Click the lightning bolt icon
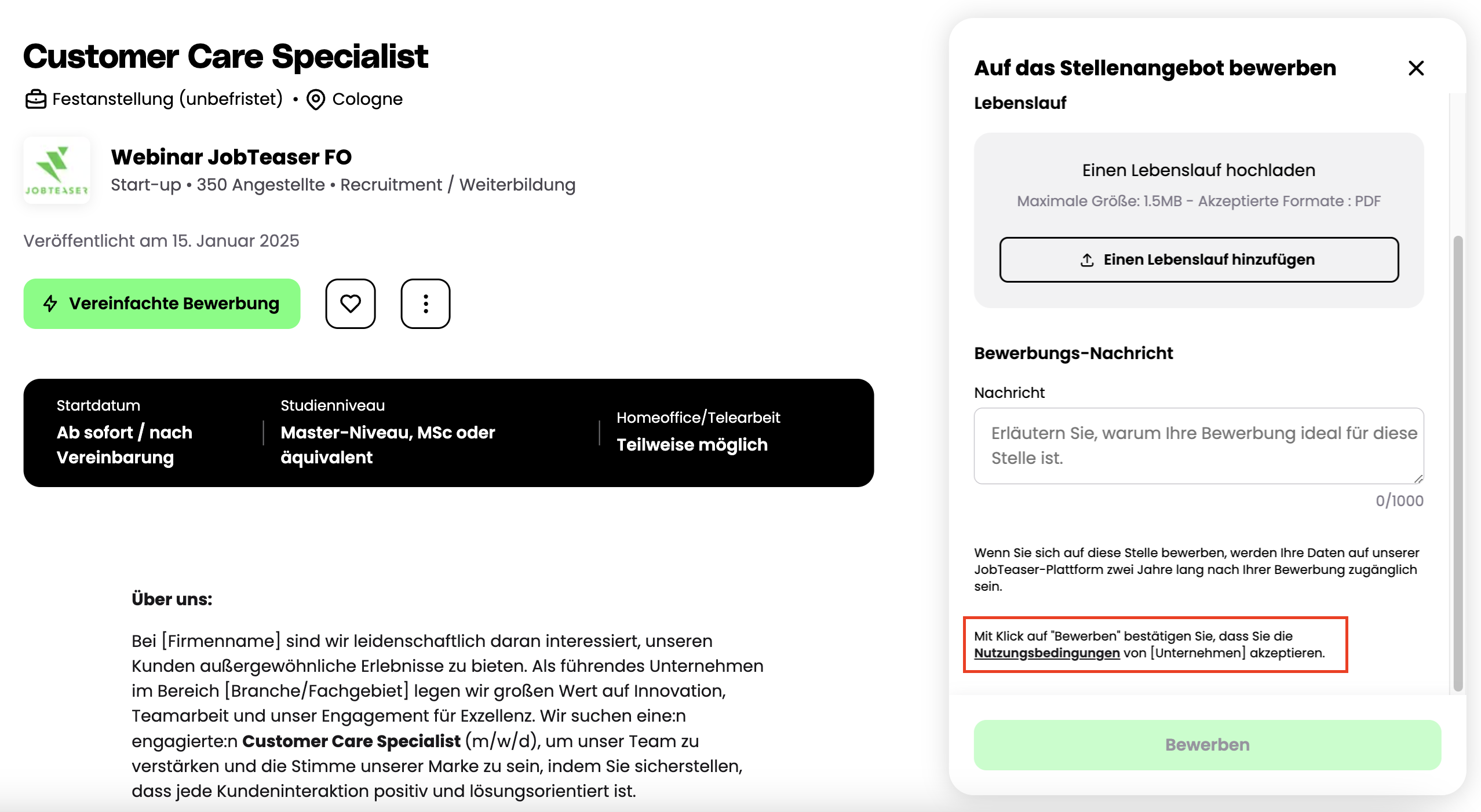This screenshot has width=1481, height=812. (x=51, y=303)
